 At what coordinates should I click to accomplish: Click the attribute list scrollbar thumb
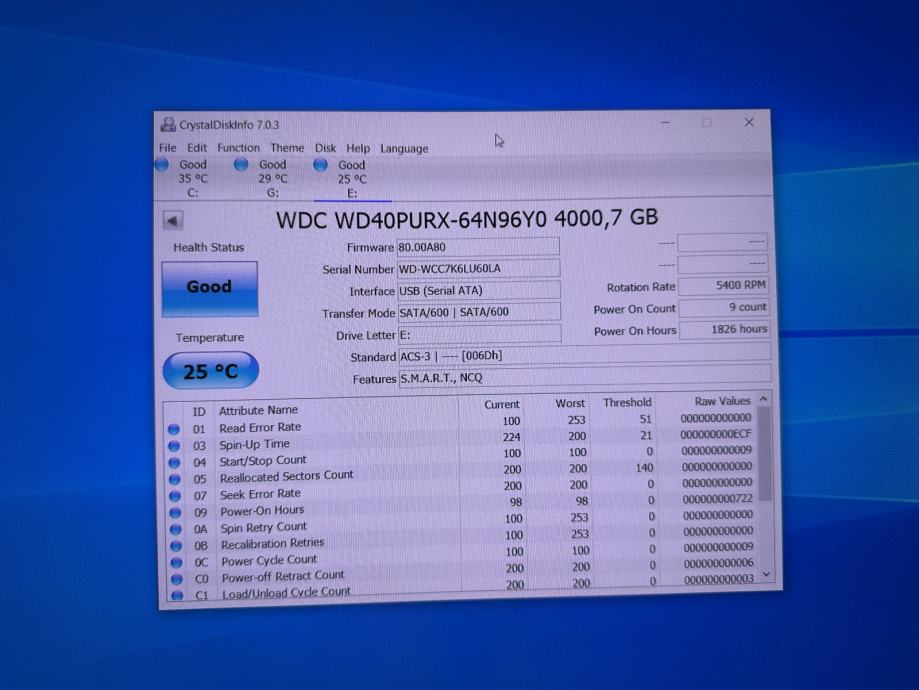click(x=764, y=454)
